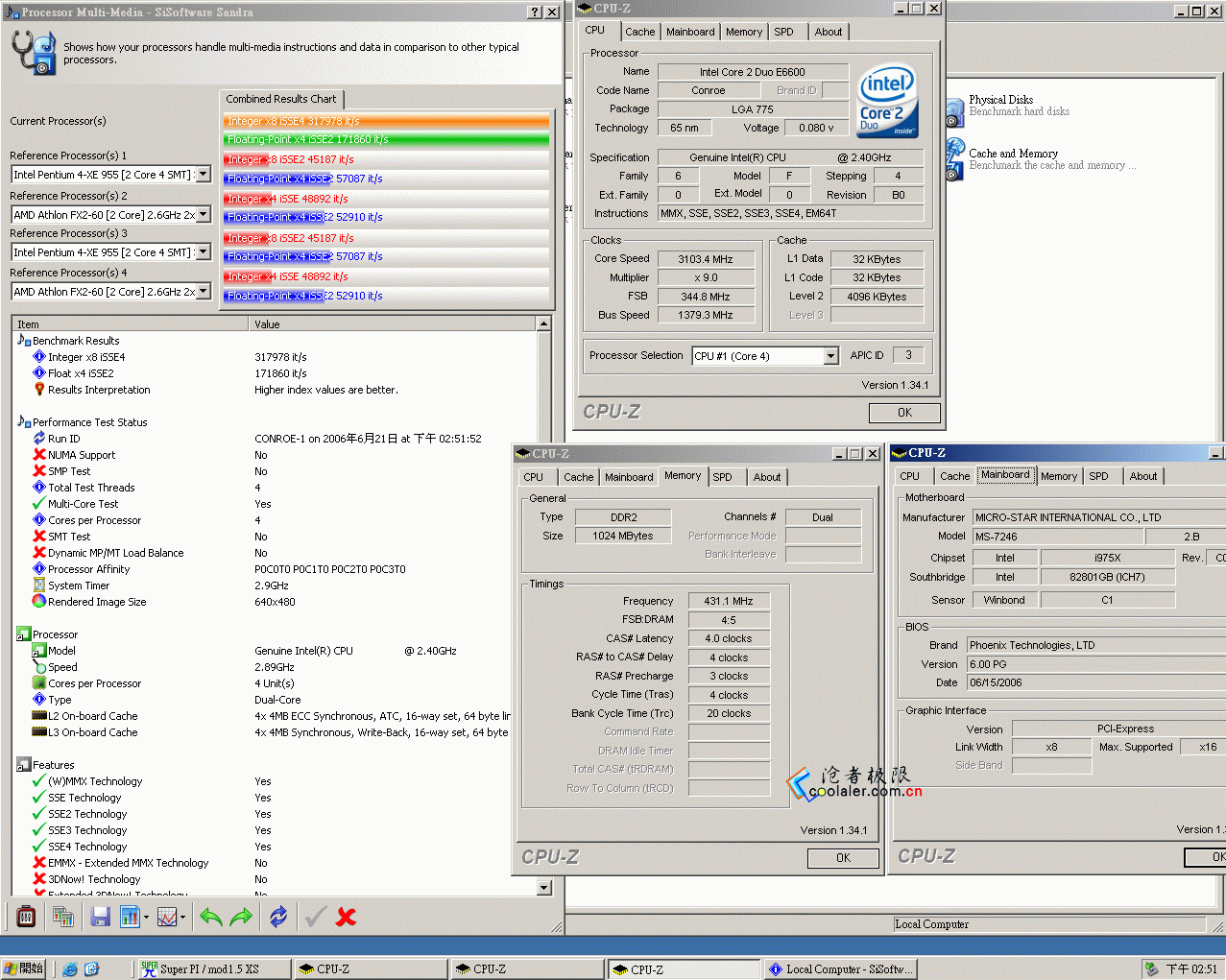Image resolution: width=1226 pixels, height=980 pixels.
Task: Open Reference Processor 2 dropdown
Action: point(204,214)
